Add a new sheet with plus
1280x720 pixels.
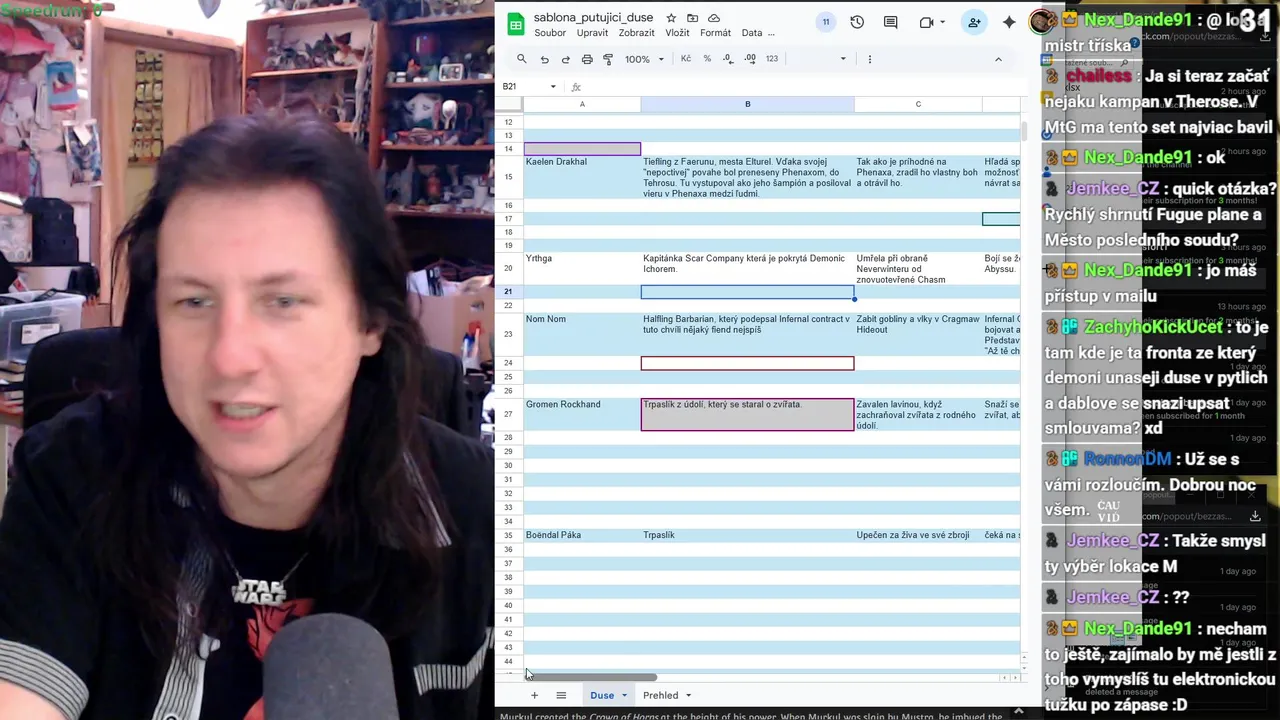pyautogui.click(x=534, y=695)
